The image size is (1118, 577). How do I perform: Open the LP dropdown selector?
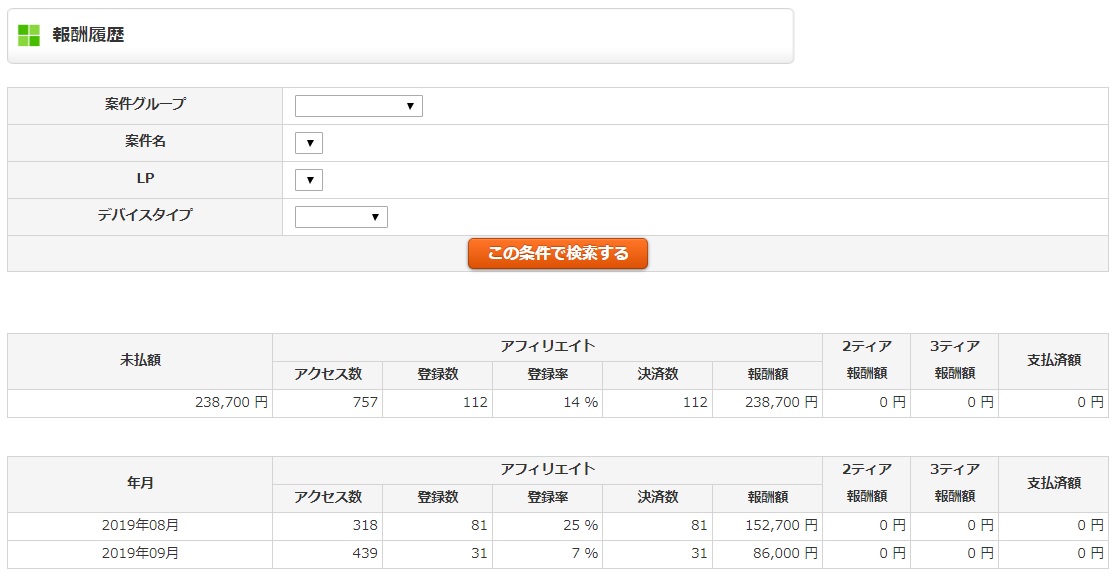pos(309,180)
